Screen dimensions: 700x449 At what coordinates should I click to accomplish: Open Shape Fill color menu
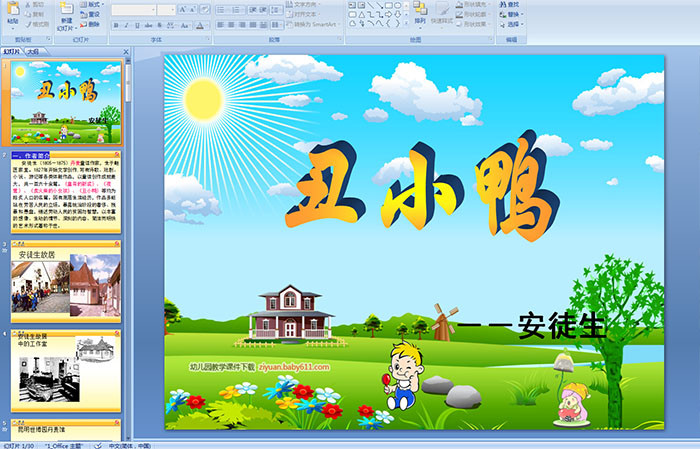coord(474,4)
